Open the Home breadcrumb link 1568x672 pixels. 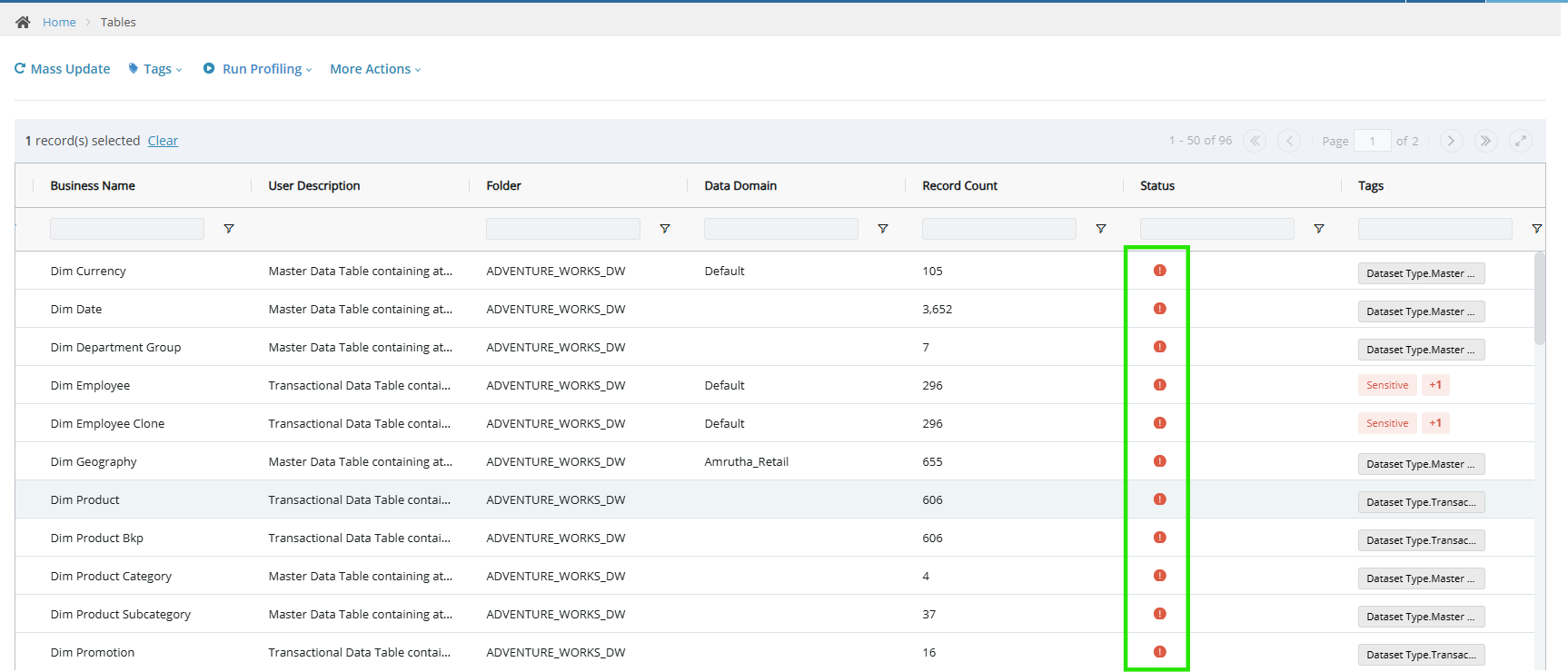(59, 22)
